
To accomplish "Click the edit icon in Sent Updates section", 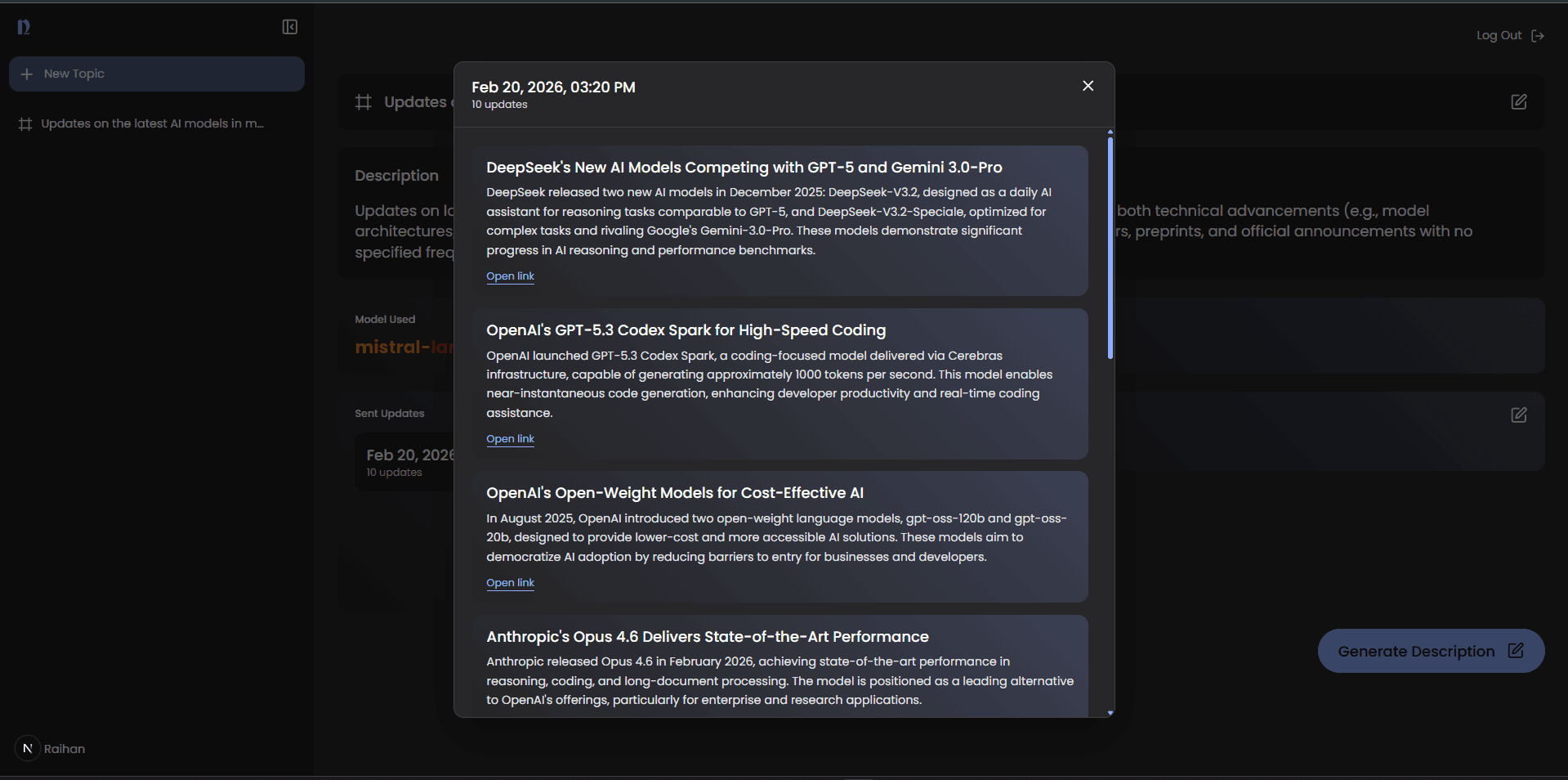I will pos(1518,415).
